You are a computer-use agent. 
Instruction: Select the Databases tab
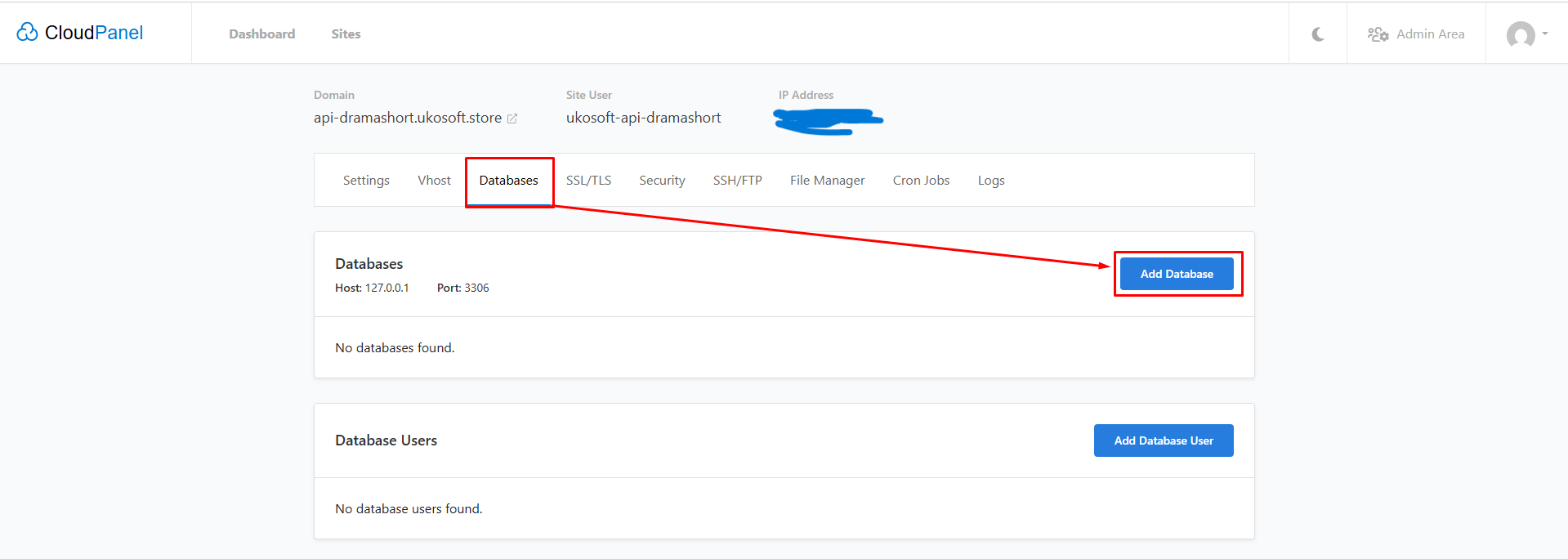(509, 181)
